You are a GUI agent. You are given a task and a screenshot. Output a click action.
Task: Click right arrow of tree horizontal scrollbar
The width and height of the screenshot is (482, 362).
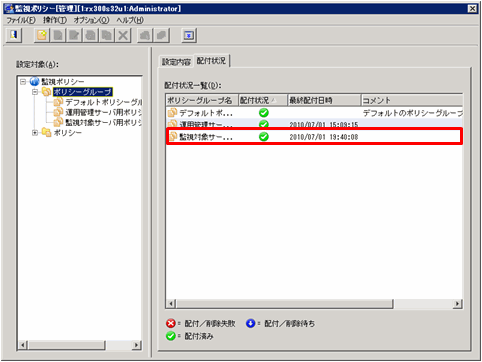(136, 345)
